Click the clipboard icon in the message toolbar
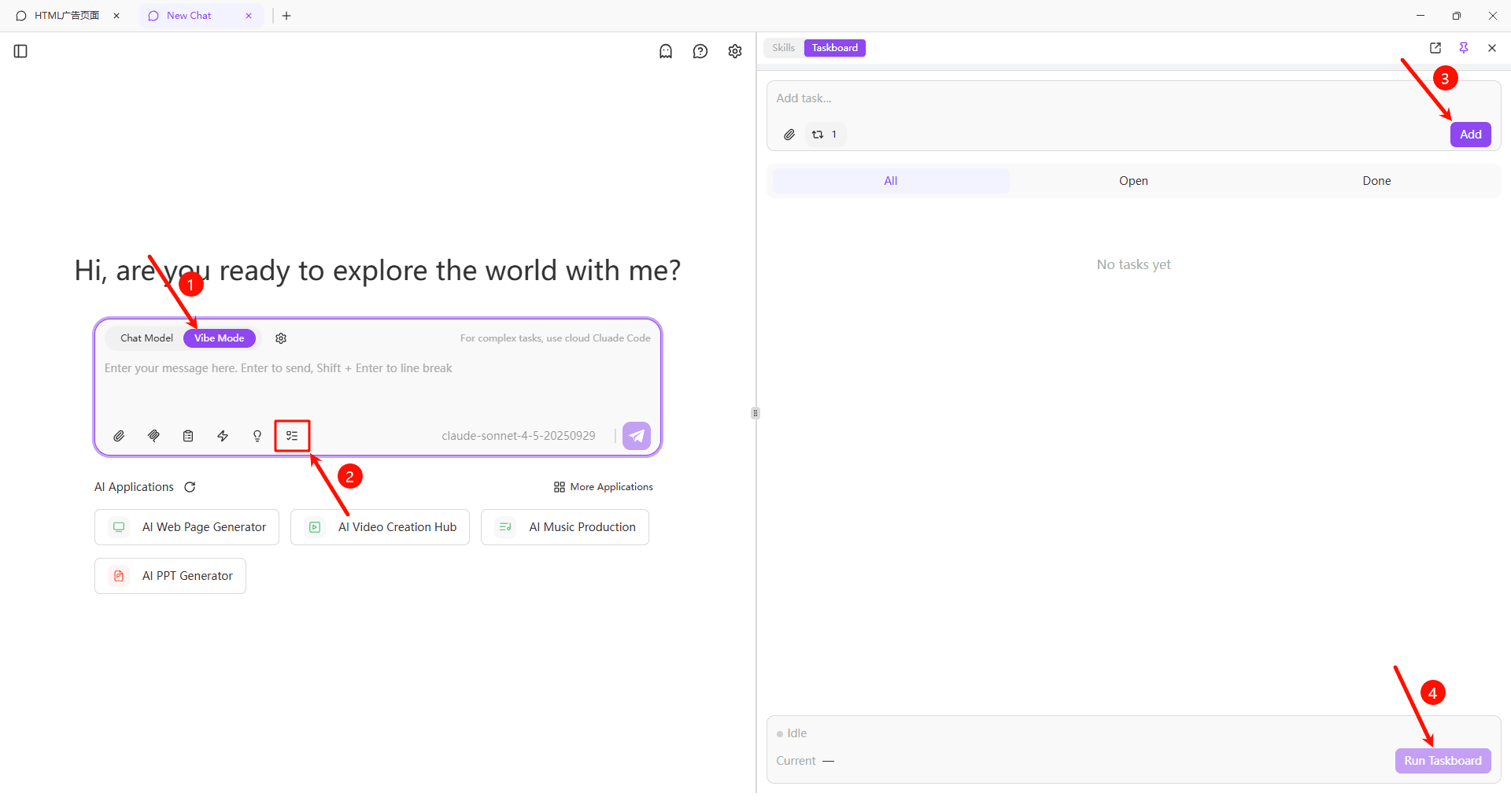 click(x=188, y=435)
